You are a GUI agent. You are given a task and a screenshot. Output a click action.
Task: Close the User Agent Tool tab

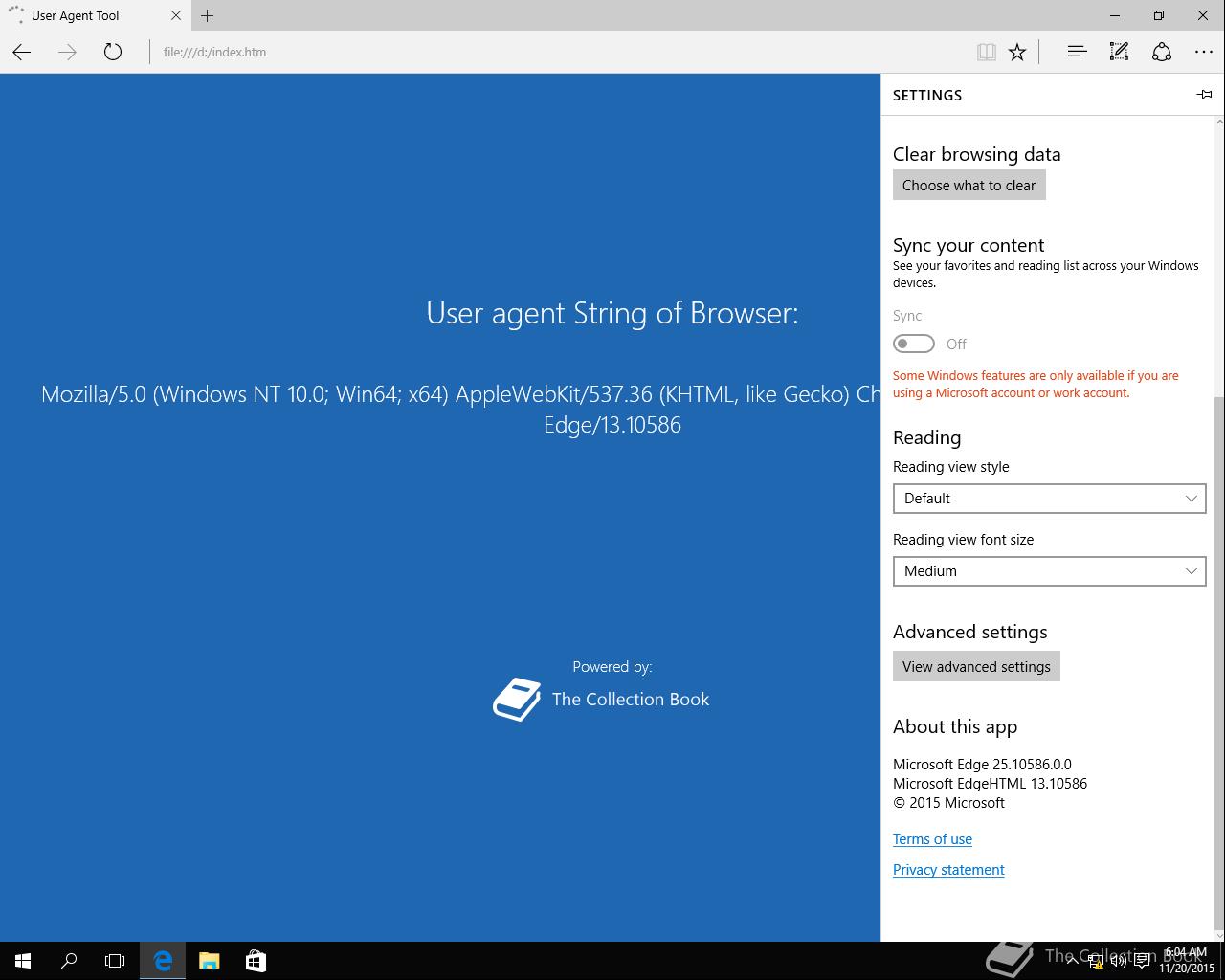point(176,15)
